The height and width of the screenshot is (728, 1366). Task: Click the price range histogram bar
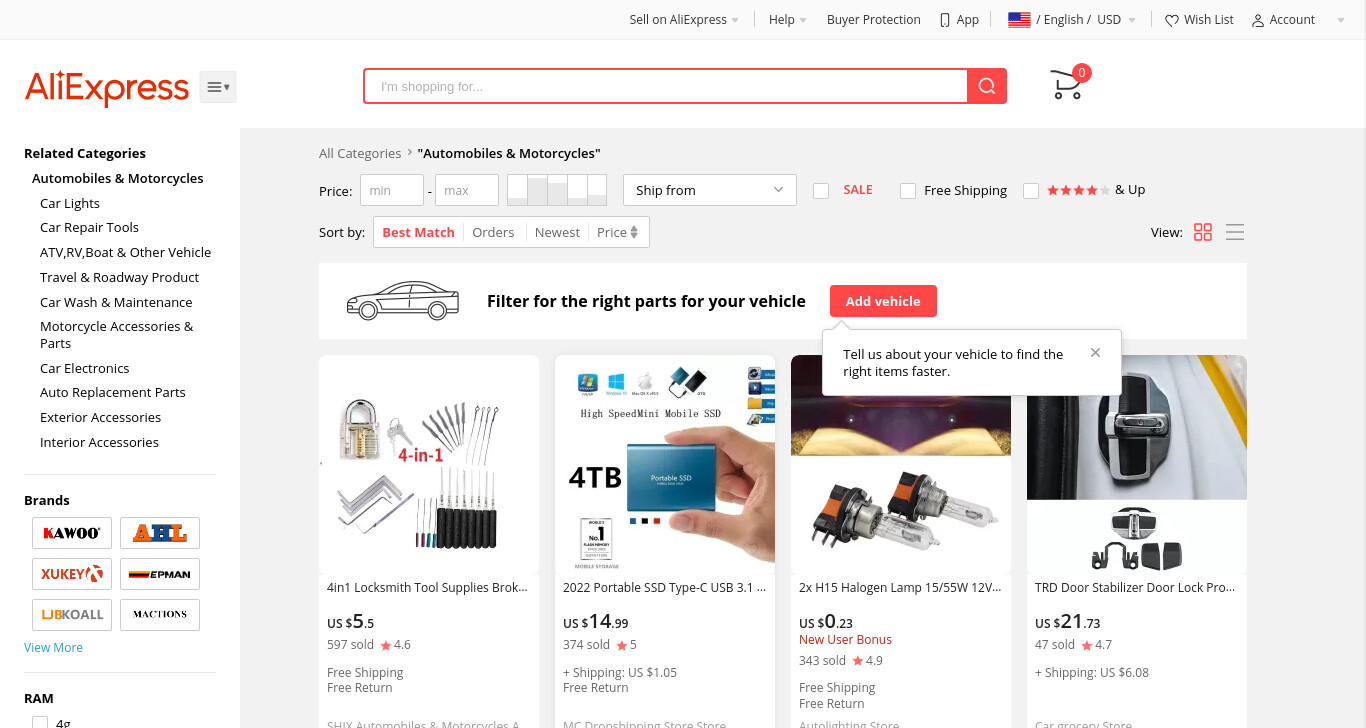[x=557, y=190]
